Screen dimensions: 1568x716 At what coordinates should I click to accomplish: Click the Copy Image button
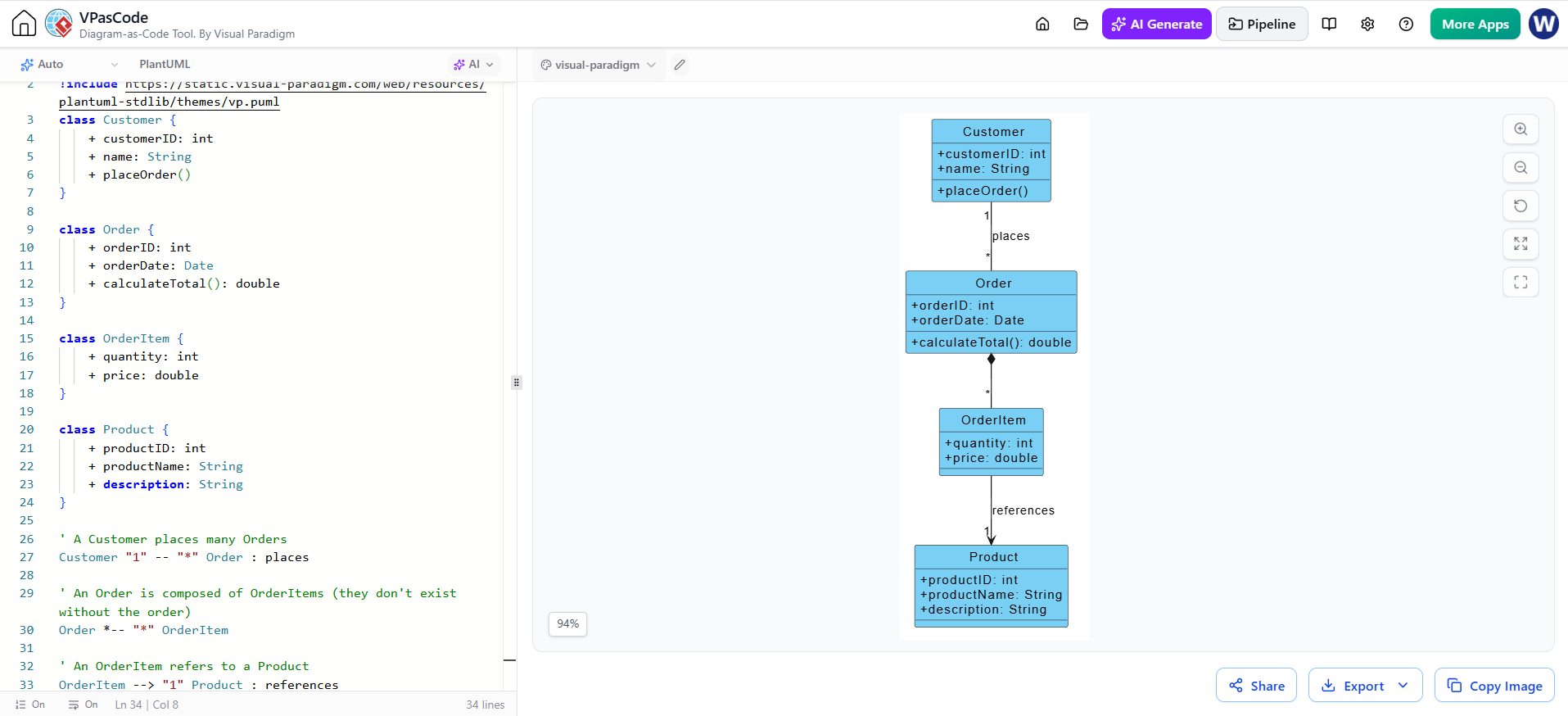pos(1494,686)
